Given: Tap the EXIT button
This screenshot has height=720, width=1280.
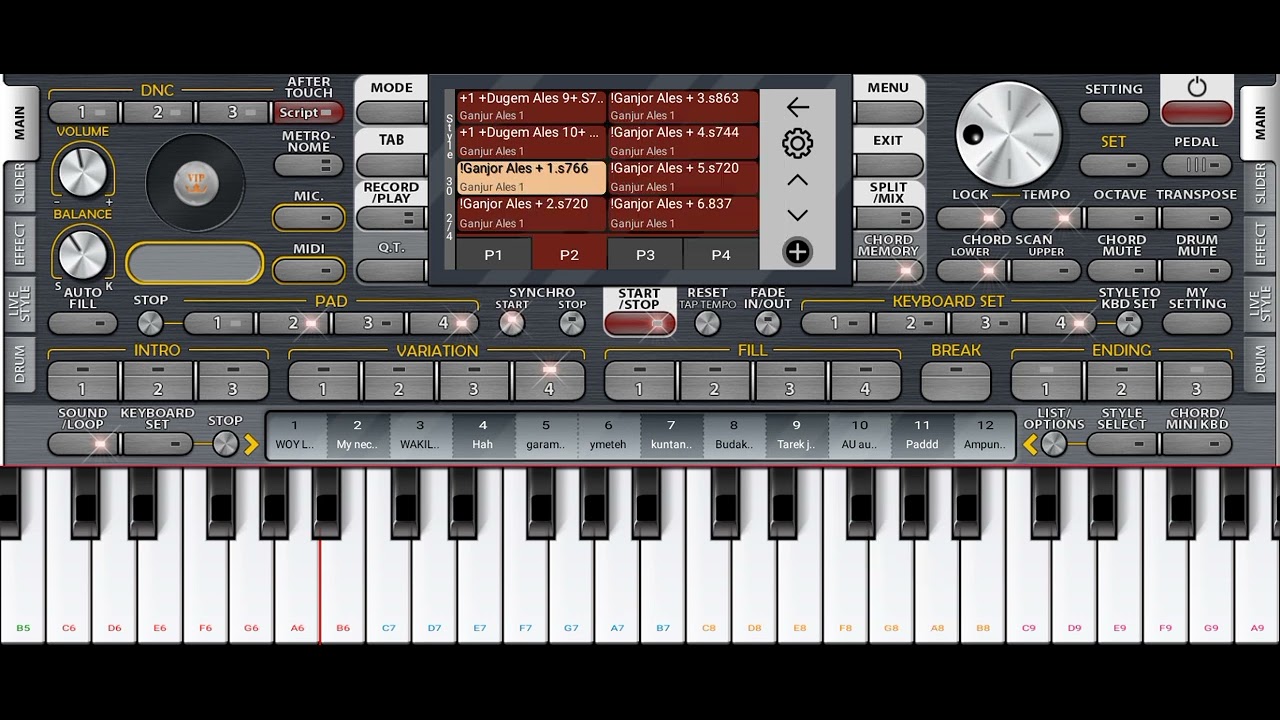Looking at the screenshot, I should pyautogui.click(x=888, y=165).
